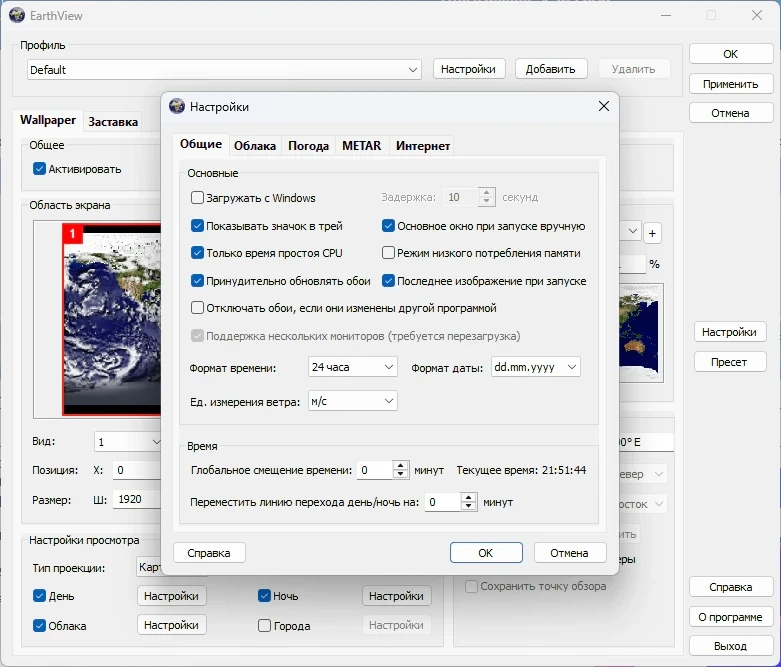Toggle Ночь checkbox in view settings

pyautogui.click(x=264, y=596)
